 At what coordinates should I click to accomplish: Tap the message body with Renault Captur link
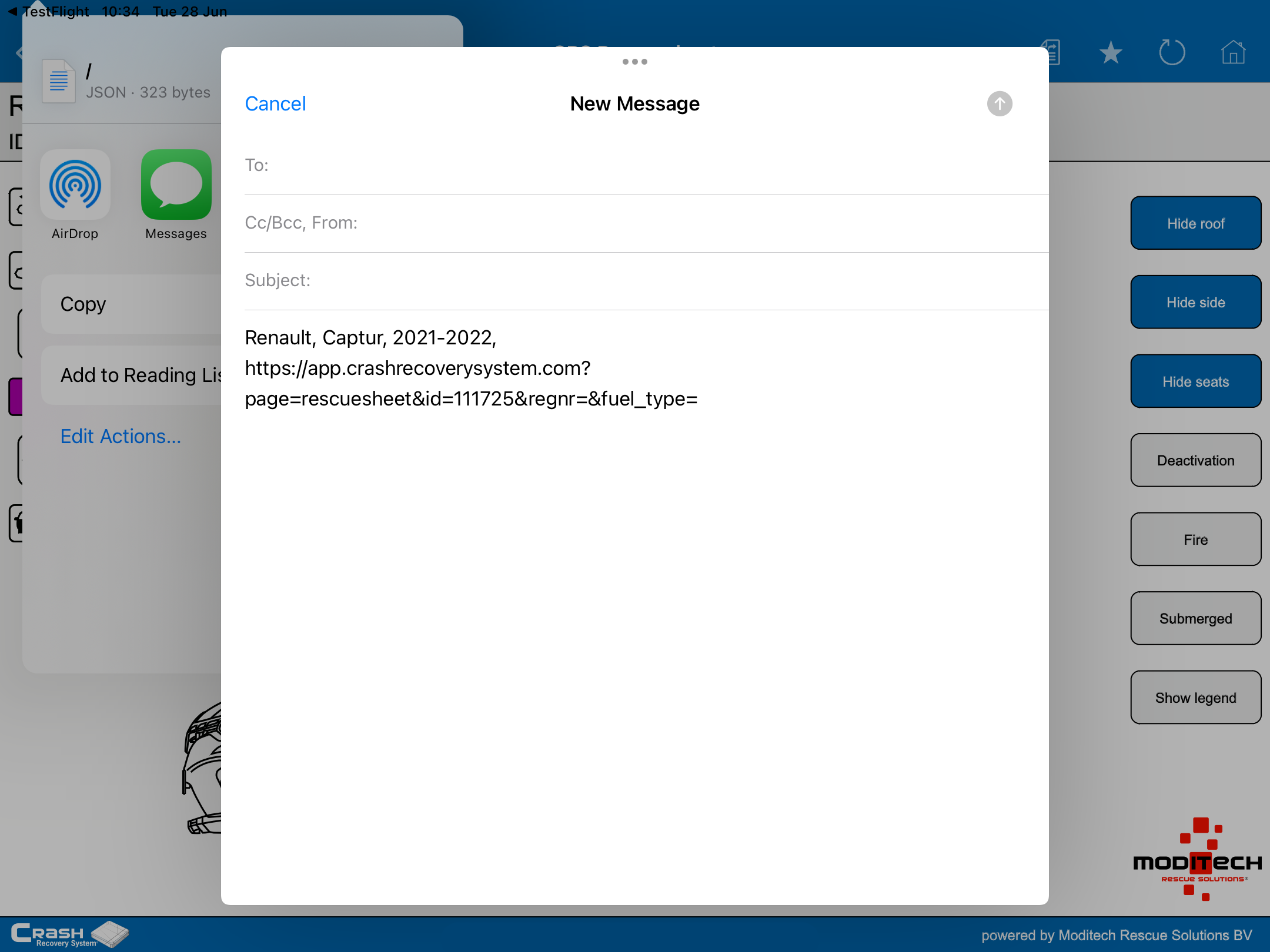471,368
